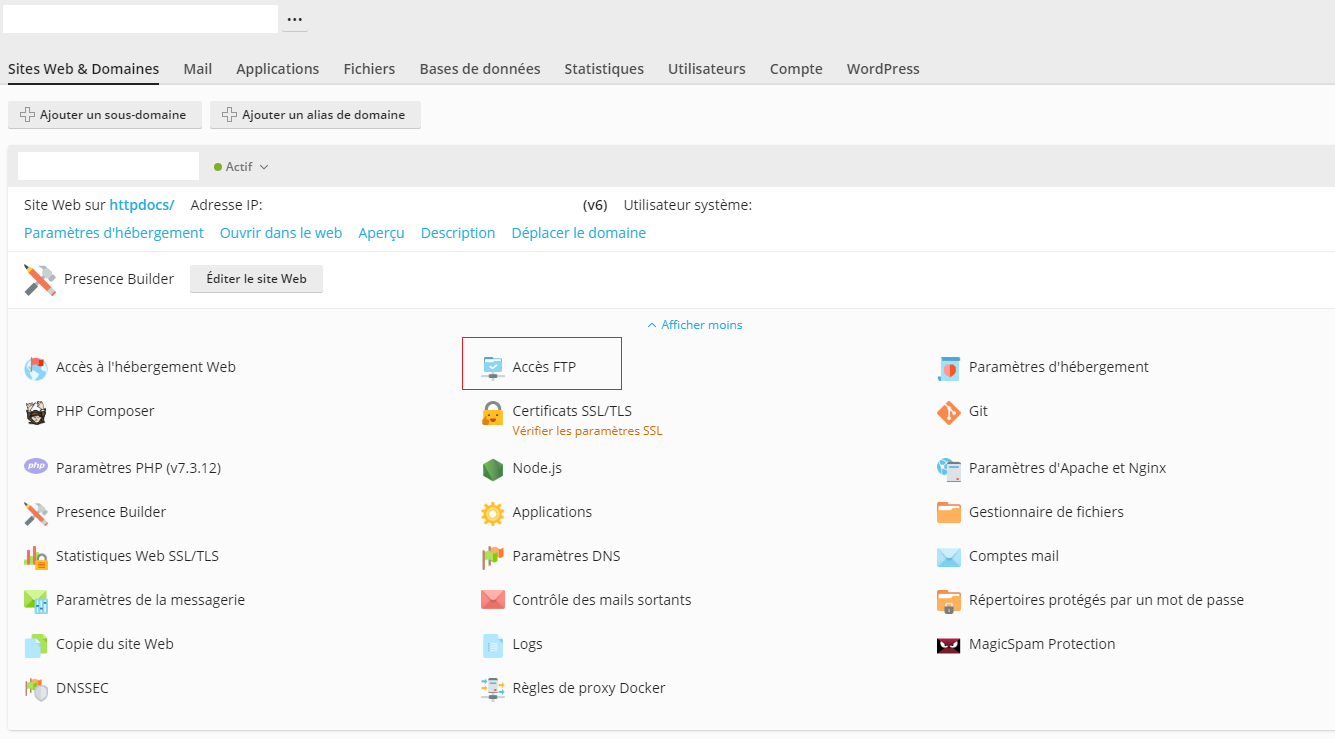
Task: Click Ajouter un alias de domaine button
Action: pos(315,115)
